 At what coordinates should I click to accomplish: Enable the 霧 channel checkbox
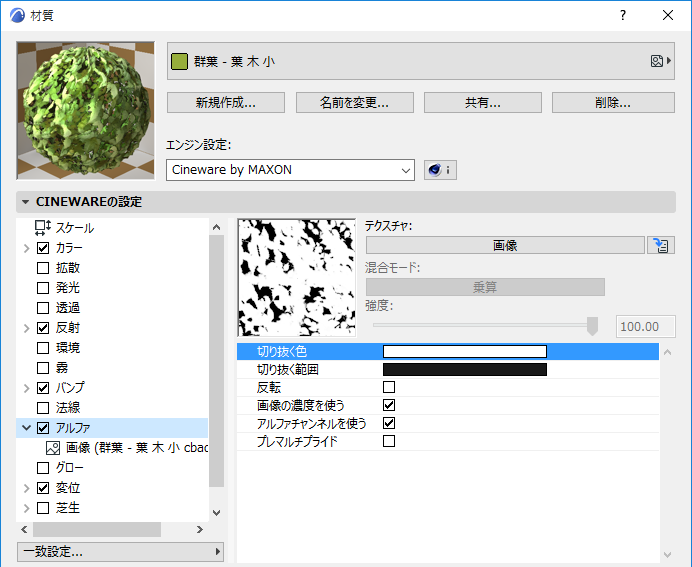coord(43,368)
